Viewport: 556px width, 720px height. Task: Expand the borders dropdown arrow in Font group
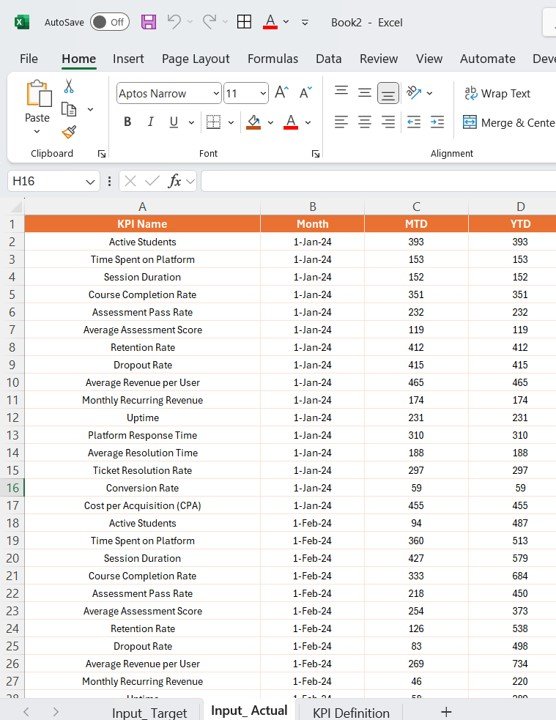[231, 122]
